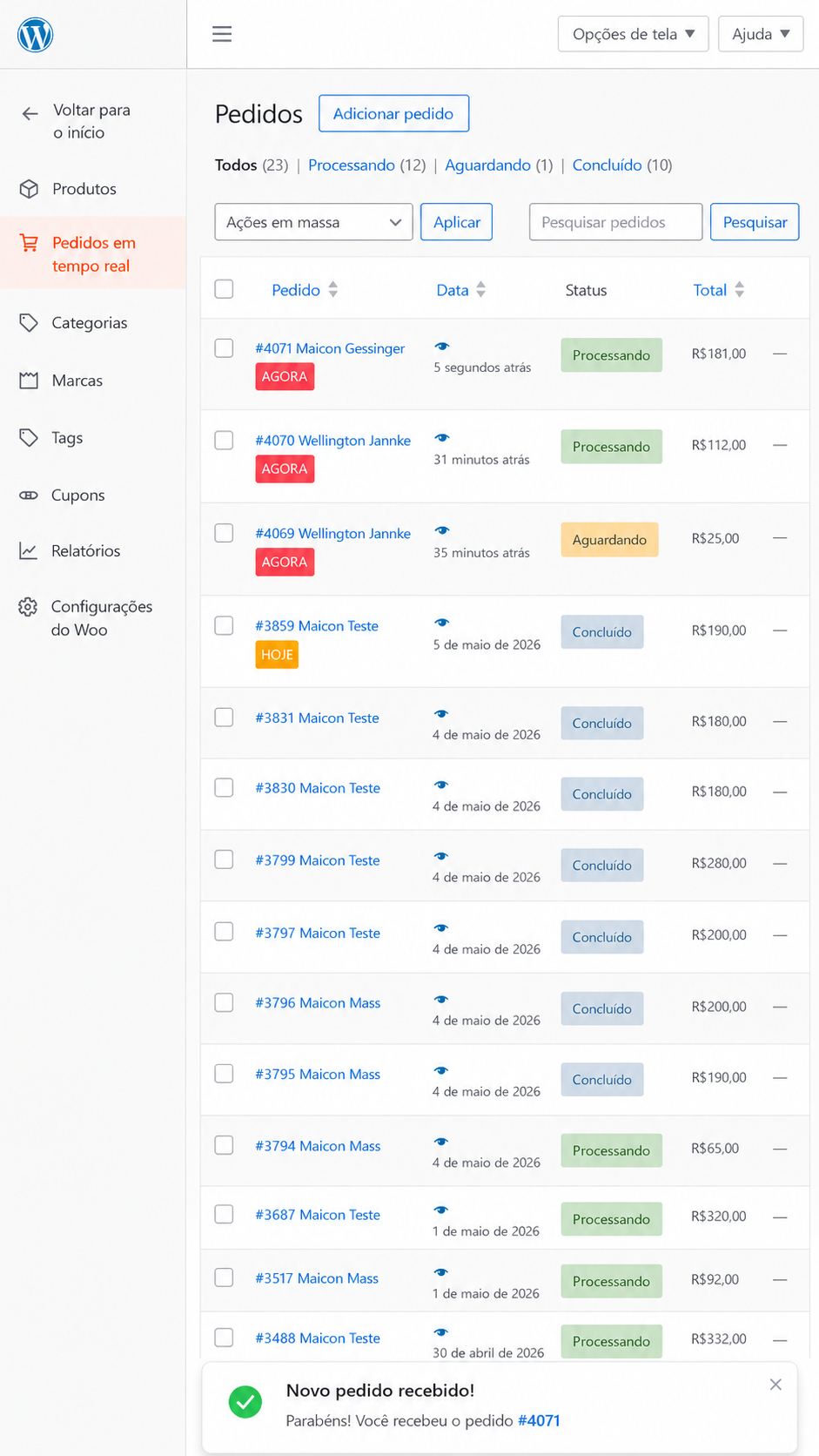Preview order #3859 with the eye icon
This screenshot has width=819, height=1456.
[x=442, y=623]
